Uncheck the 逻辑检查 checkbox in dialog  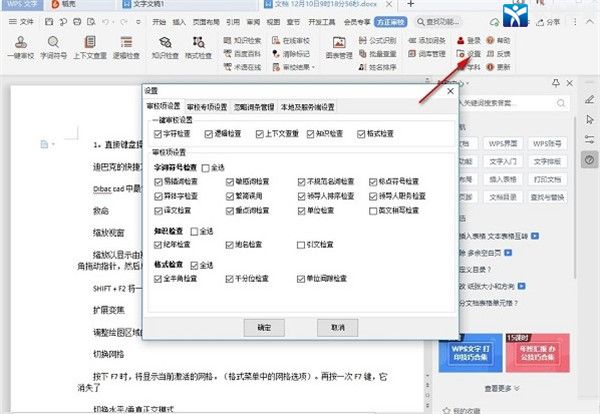pos(209,133)
